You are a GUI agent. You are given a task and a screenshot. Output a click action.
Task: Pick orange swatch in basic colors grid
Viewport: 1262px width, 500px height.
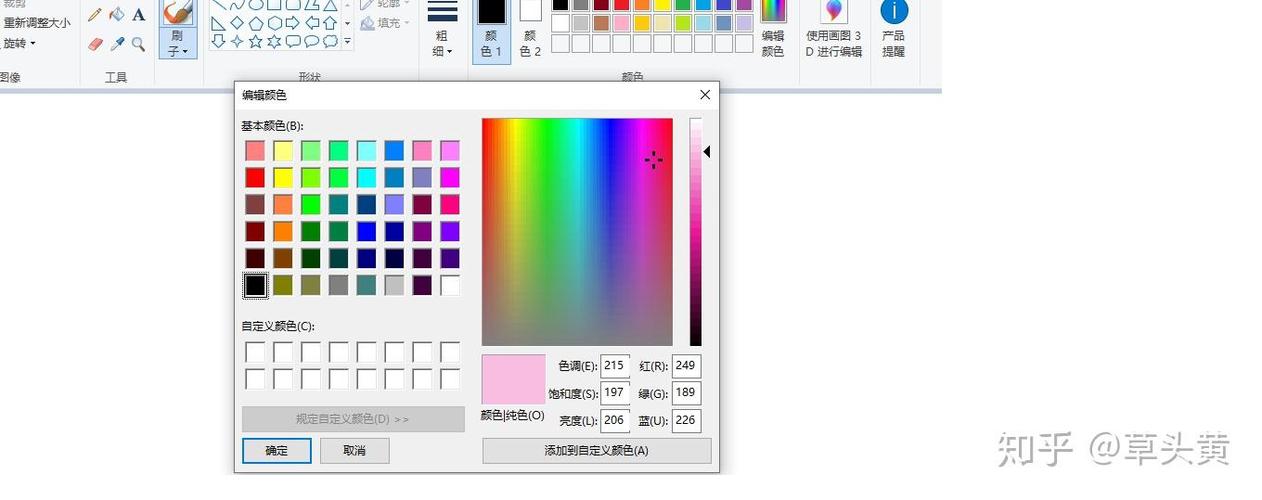pyautogui.click(x=283, y=232)
